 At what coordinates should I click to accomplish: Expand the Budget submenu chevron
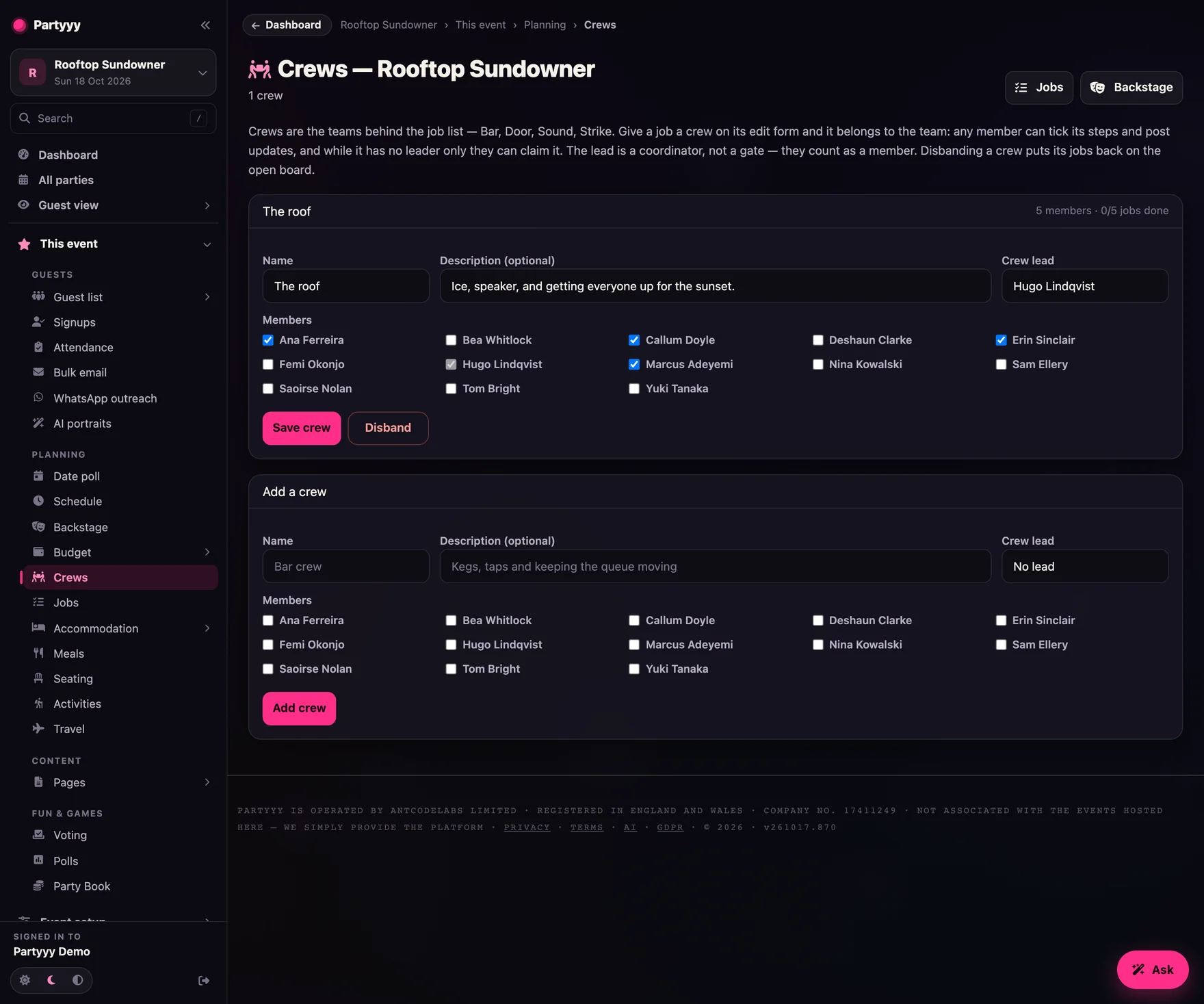click(x=207, y=552)
